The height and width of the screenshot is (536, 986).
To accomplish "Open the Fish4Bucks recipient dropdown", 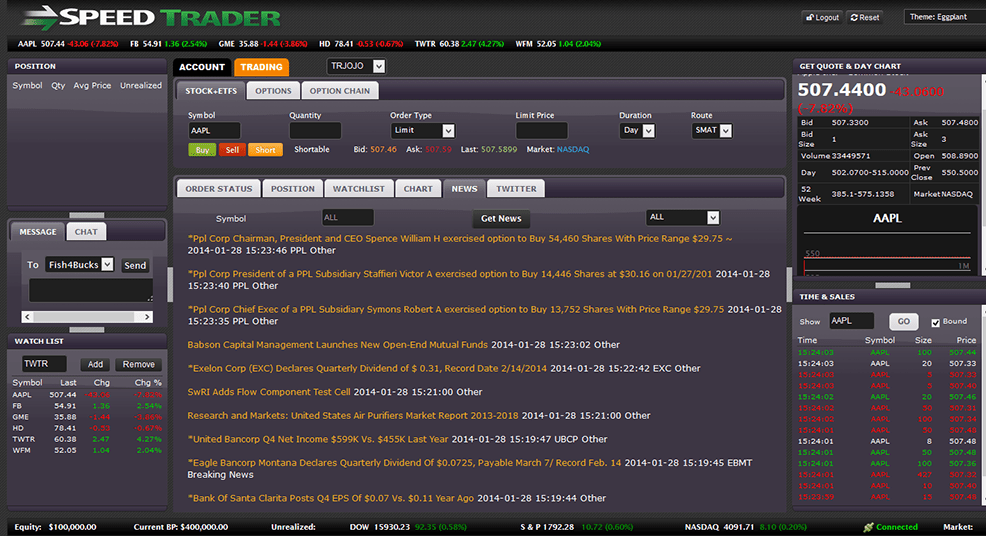I will click(x=79, y=265).
